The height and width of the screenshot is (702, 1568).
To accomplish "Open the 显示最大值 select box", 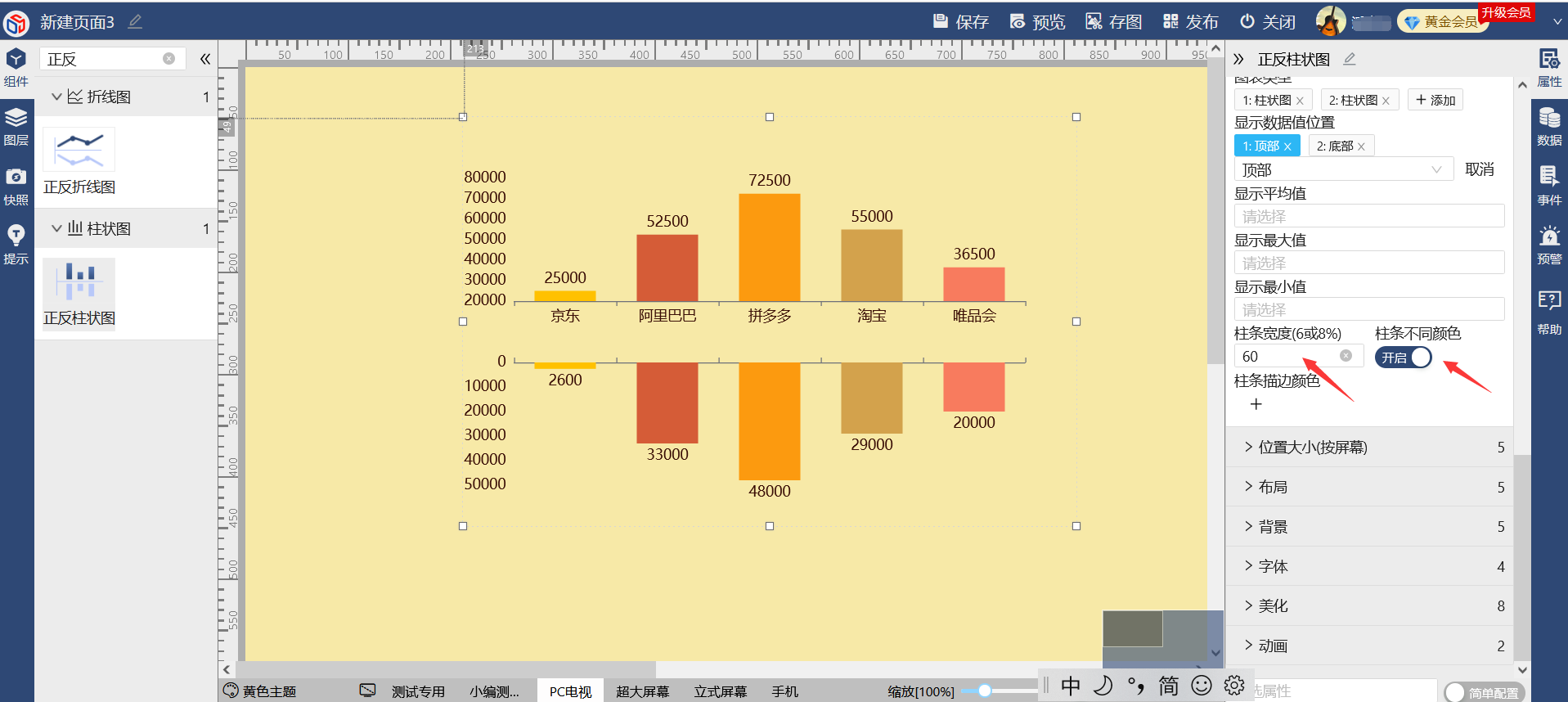I will (x=1369, y=263).
